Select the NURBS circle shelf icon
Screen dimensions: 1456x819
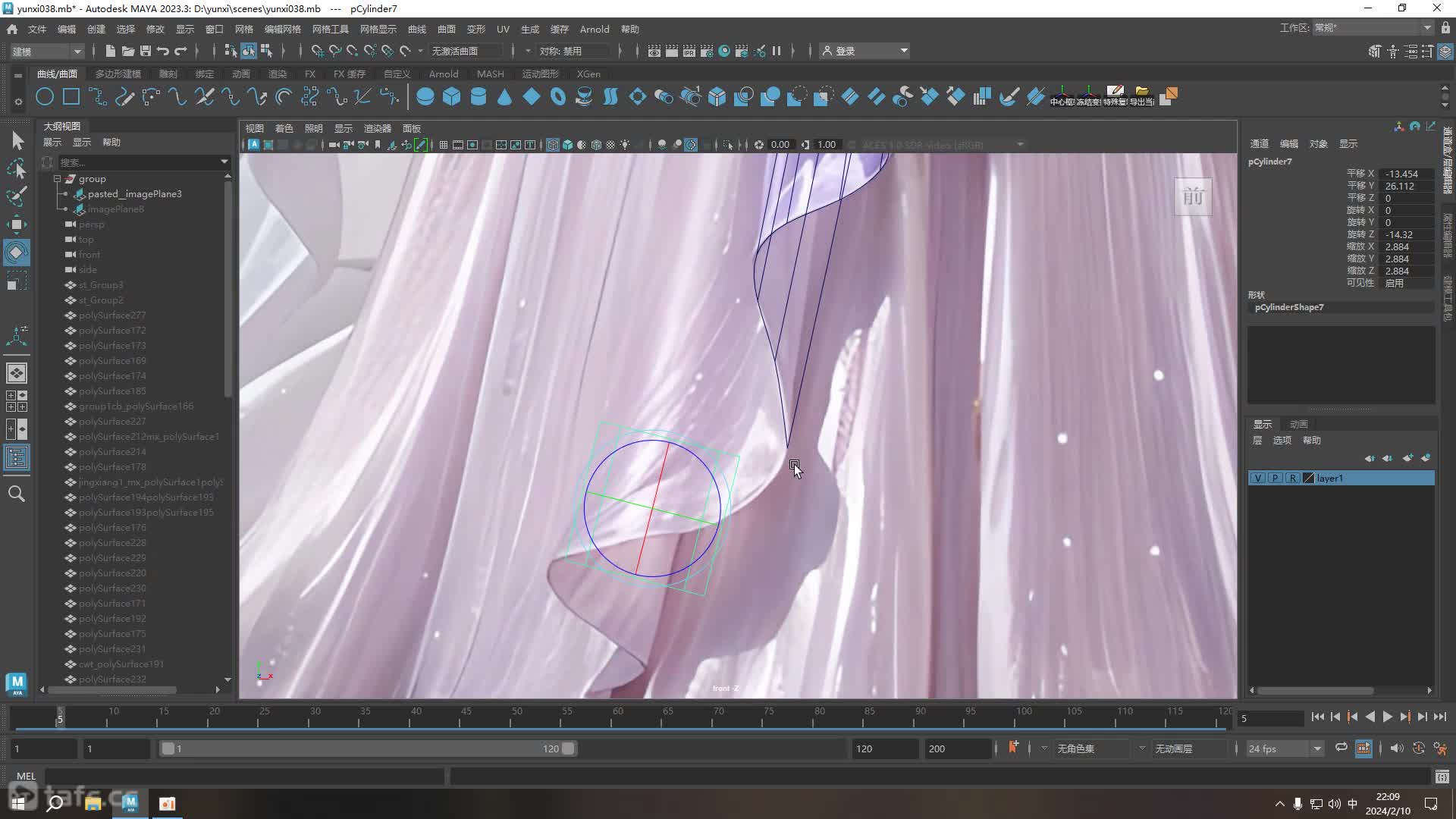45,97
